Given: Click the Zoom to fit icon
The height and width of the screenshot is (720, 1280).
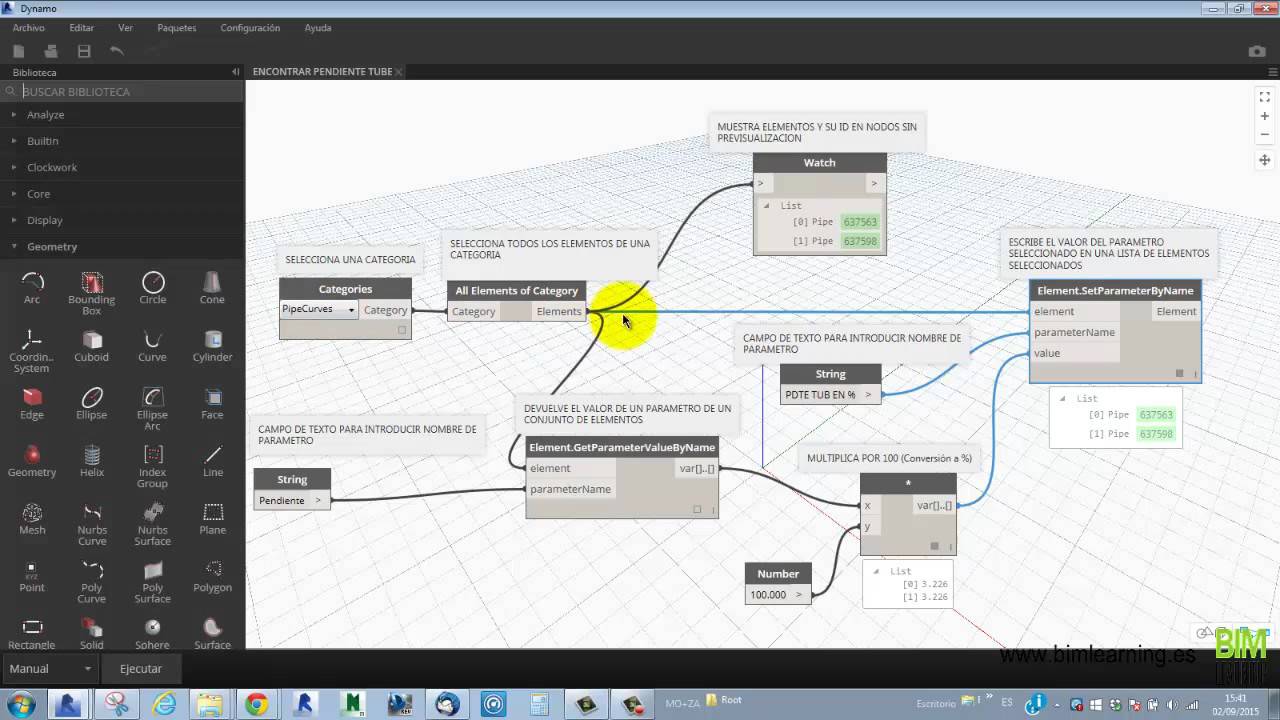Looking at the screenshot, I should (1265, 97).
